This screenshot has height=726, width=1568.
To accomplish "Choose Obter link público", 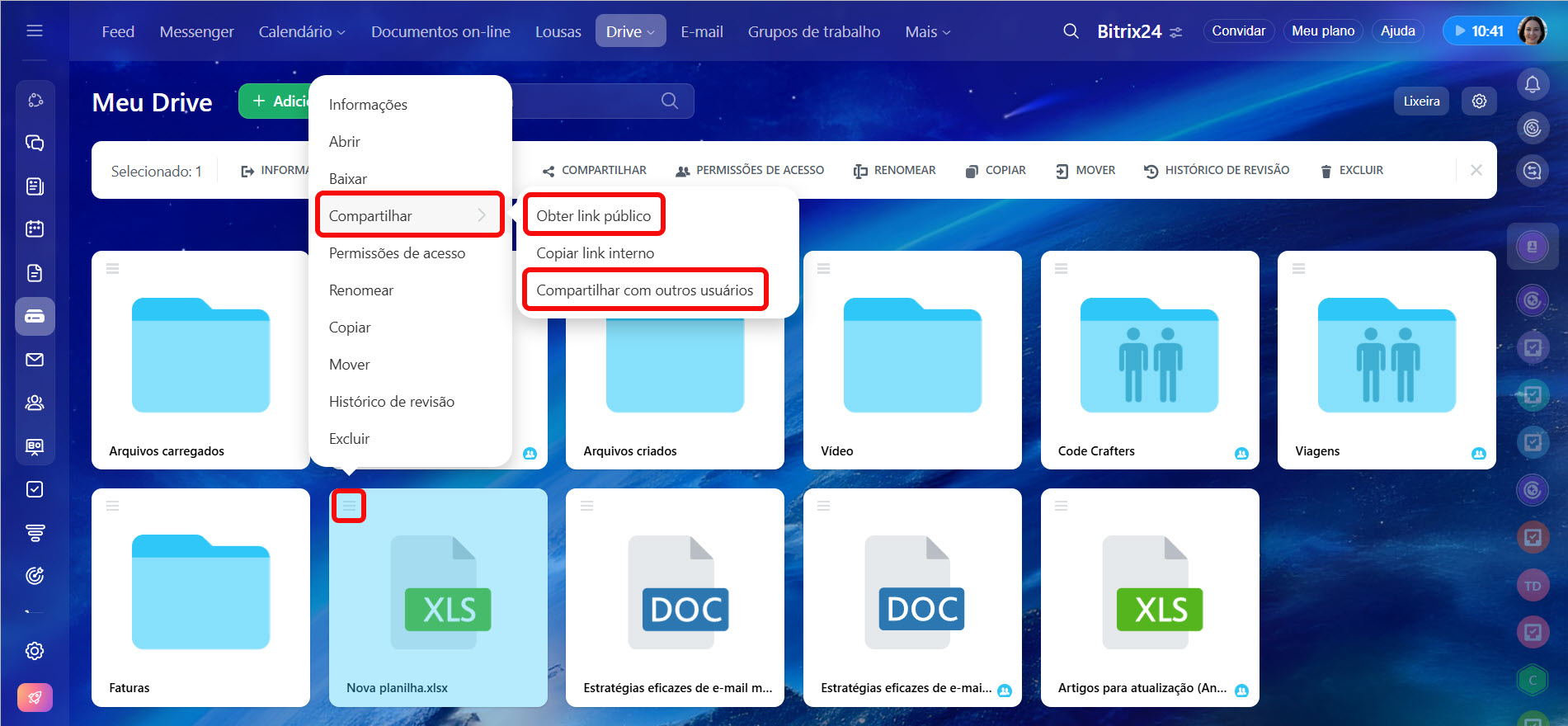I will 593,216.
